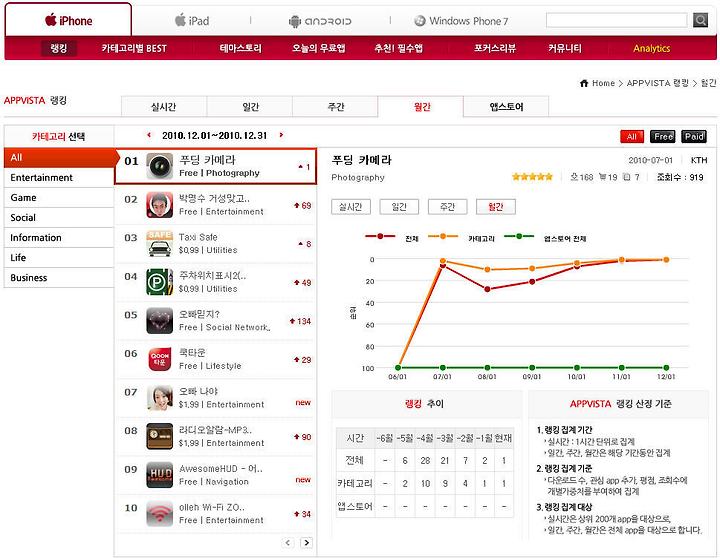The image size is (720, 558).
Task: Click the orange 카테고리 legend marker
Action: (443, 236)
